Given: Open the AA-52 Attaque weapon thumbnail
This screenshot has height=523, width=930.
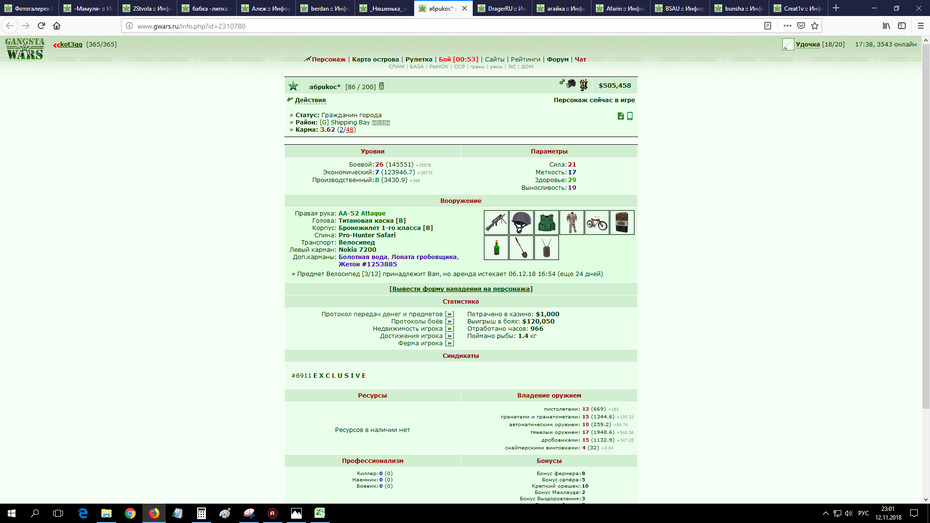Looking at the screenshot, I should (x=496, y=222).
